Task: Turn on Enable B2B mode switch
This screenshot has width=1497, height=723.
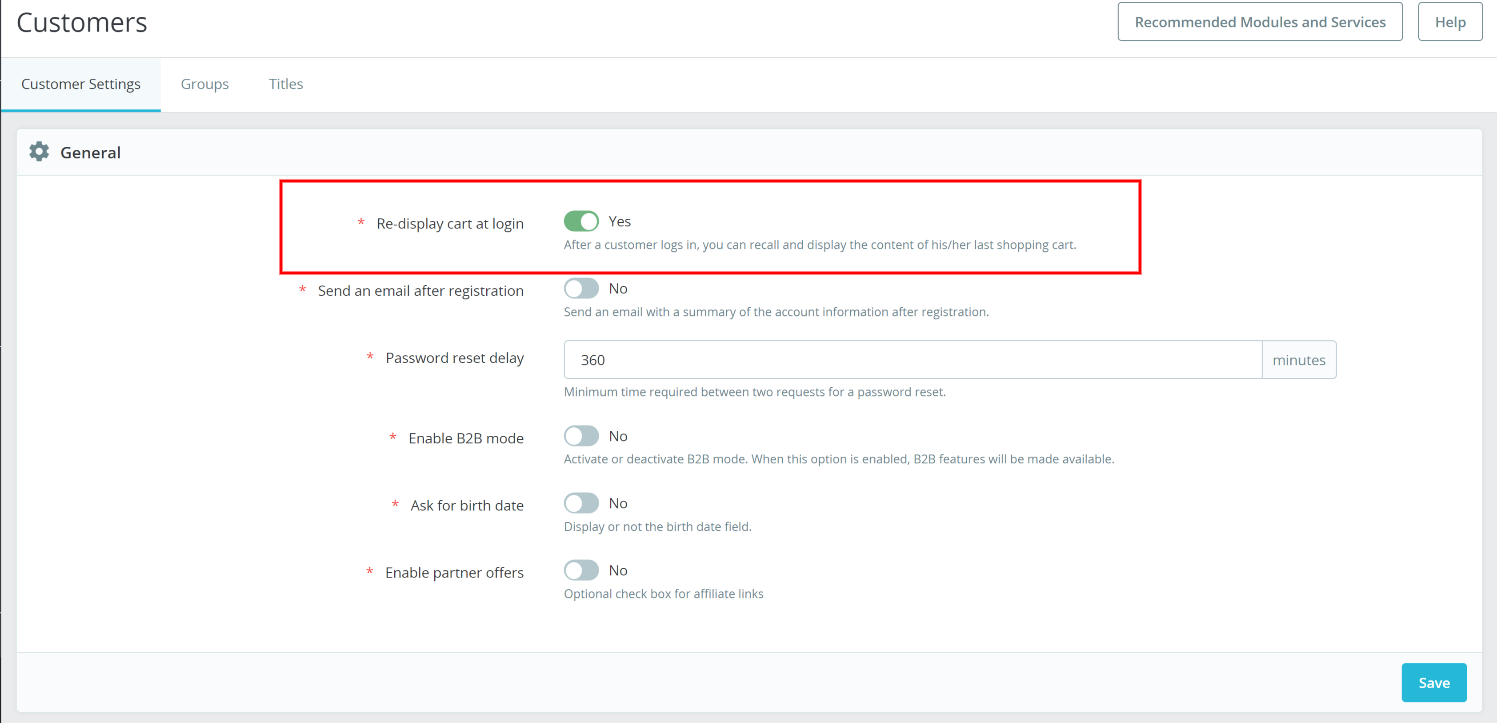Action: click(581, 436)
